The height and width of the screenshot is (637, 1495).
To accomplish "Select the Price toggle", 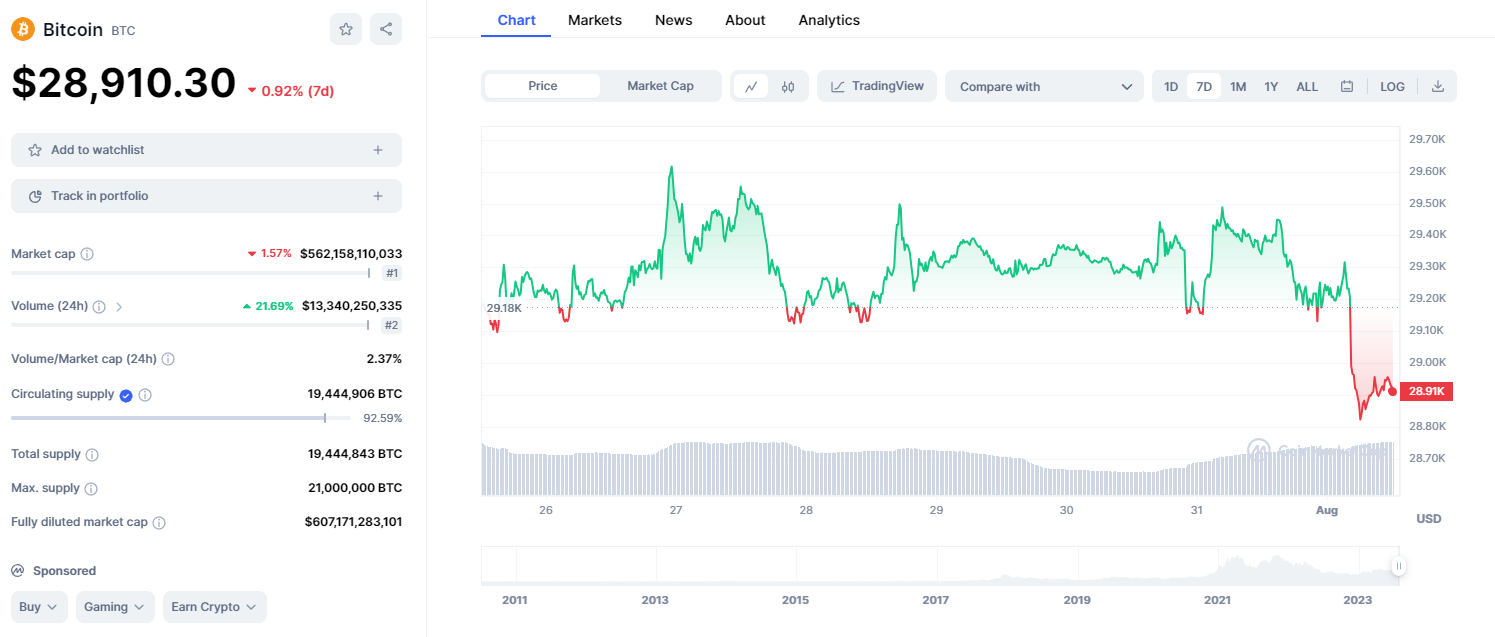I will coord(543,86).
